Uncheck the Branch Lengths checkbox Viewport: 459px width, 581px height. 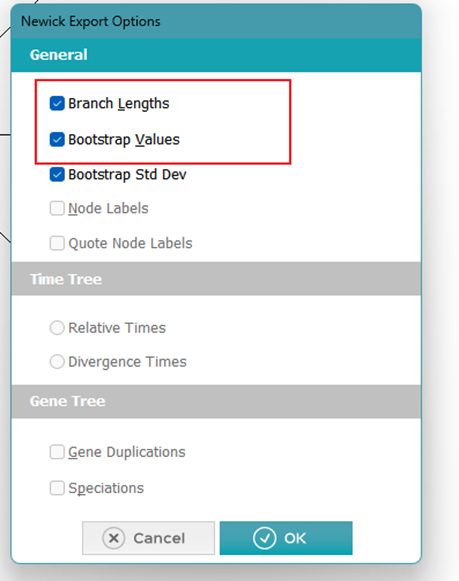coord(57,103)
